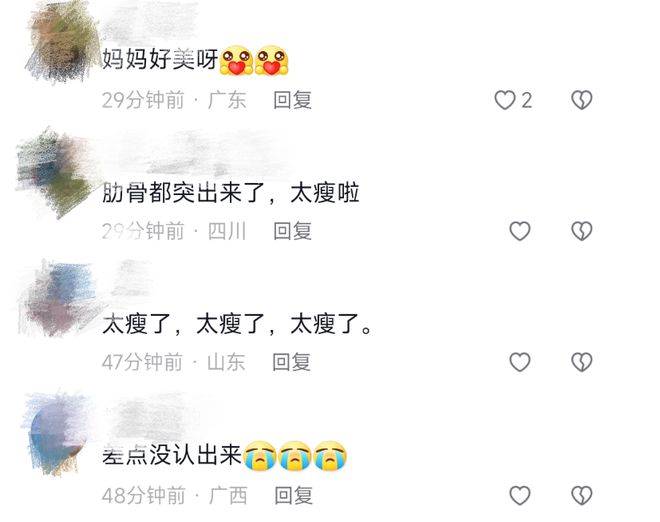Like the '妈妈好美呀' comment with 2 likes
Image resolution: width=660 pixels, height=522 pixels.
click(505, 100)
